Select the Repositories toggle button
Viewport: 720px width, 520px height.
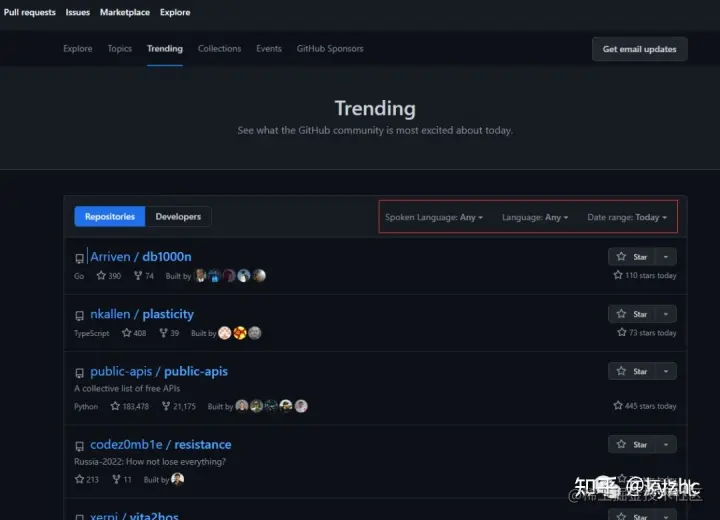click(x=110, y=216)
